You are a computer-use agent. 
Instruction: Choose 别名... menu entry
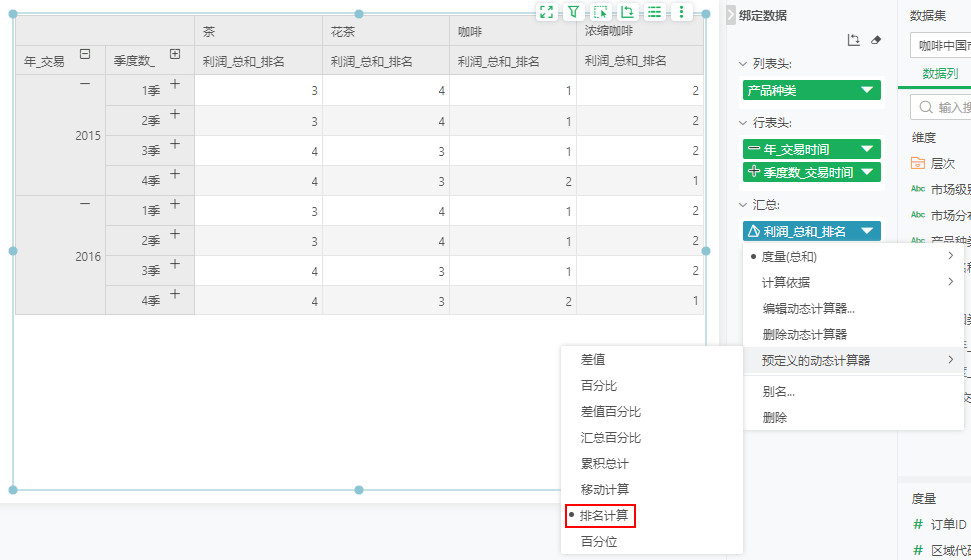tap(853, 392)
